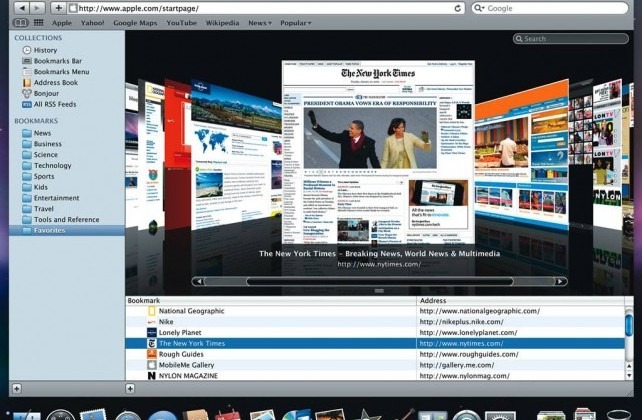Select the NYLON MAGAZINE bookmark row
Screen dimensions: 642x420
point(375,376)
